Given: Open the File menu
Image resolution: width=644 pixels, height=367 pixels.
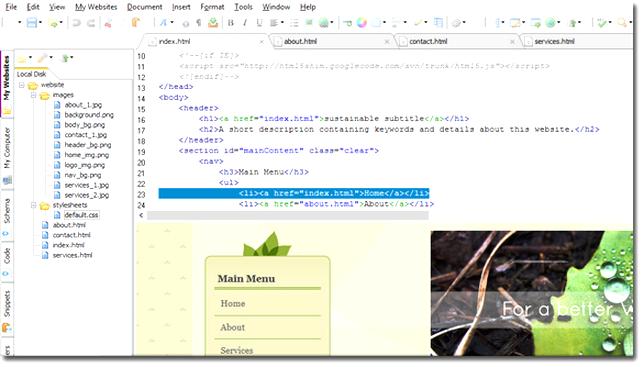Looking at the screenshot, I should click(x=11, y=7).
